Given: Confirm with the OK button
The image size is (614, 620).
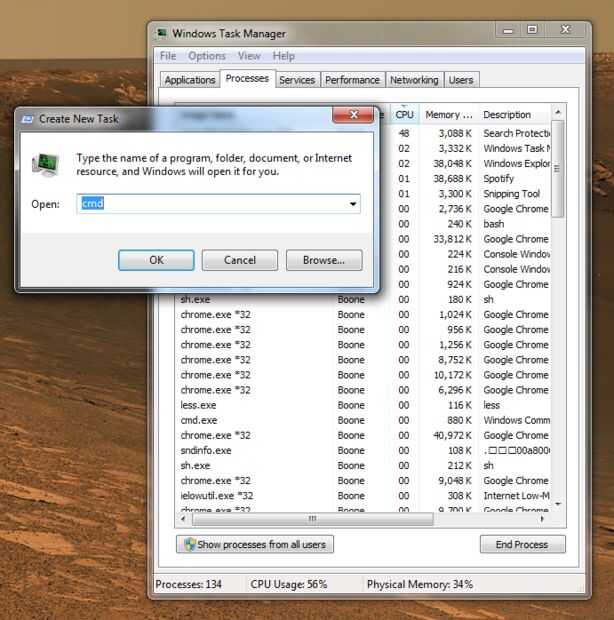Looking at the screenshot, I should [x=156, y=260].
